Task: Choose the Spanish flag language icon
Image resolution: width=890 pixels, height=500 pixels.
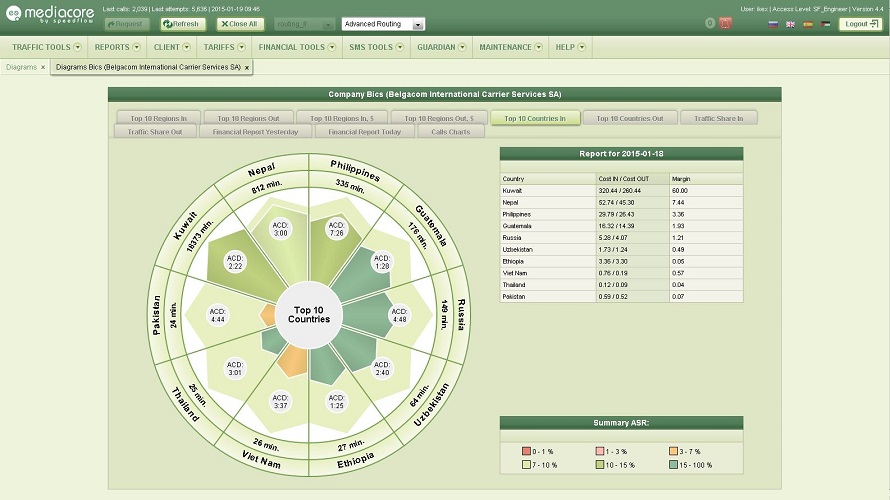Action: click(x=807, y=23)
